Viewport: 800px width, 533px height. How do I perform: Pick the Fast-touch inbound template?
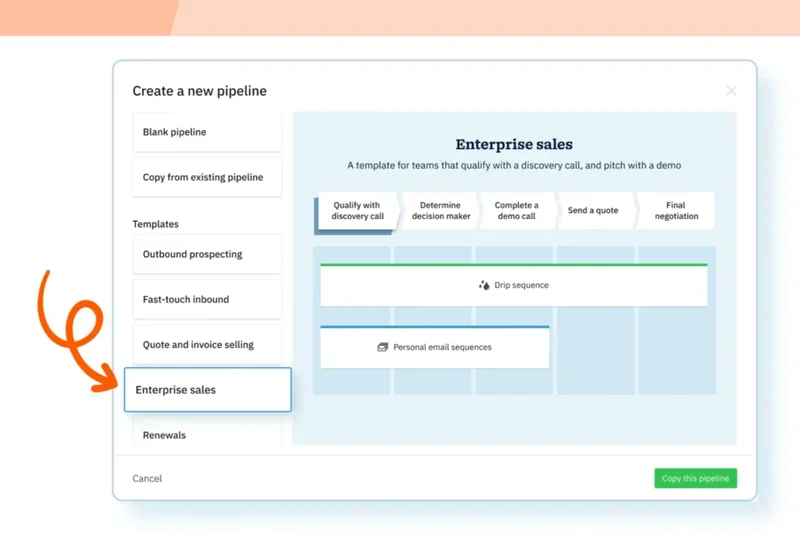[207, 299]
